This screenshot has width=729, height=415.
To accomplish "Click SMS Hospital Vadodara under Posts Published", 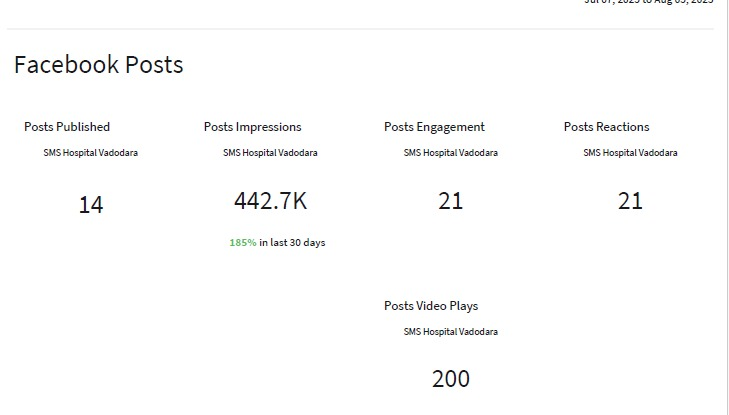I will [x=91, y=153].
